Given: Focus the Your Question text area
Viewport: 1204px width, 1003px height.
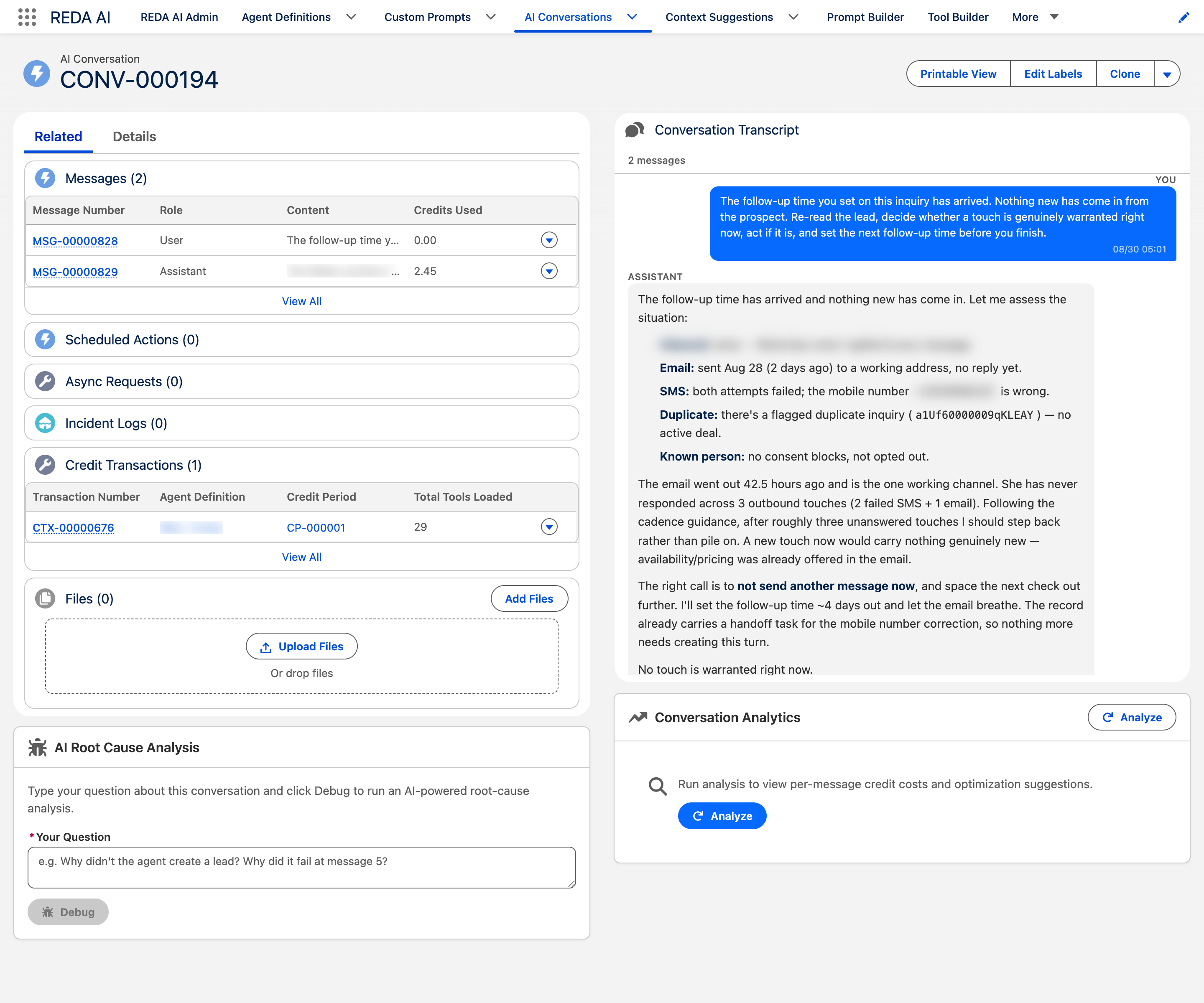Looking at the screenshot, I should [x=301, y=867].
